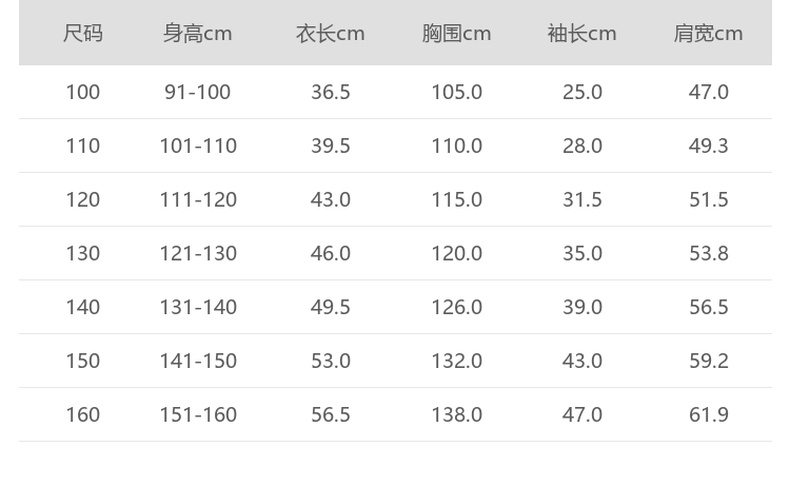Click the 袖长cm header cell
This screenshot has width=790, height=485.
[x=582, y=33]
